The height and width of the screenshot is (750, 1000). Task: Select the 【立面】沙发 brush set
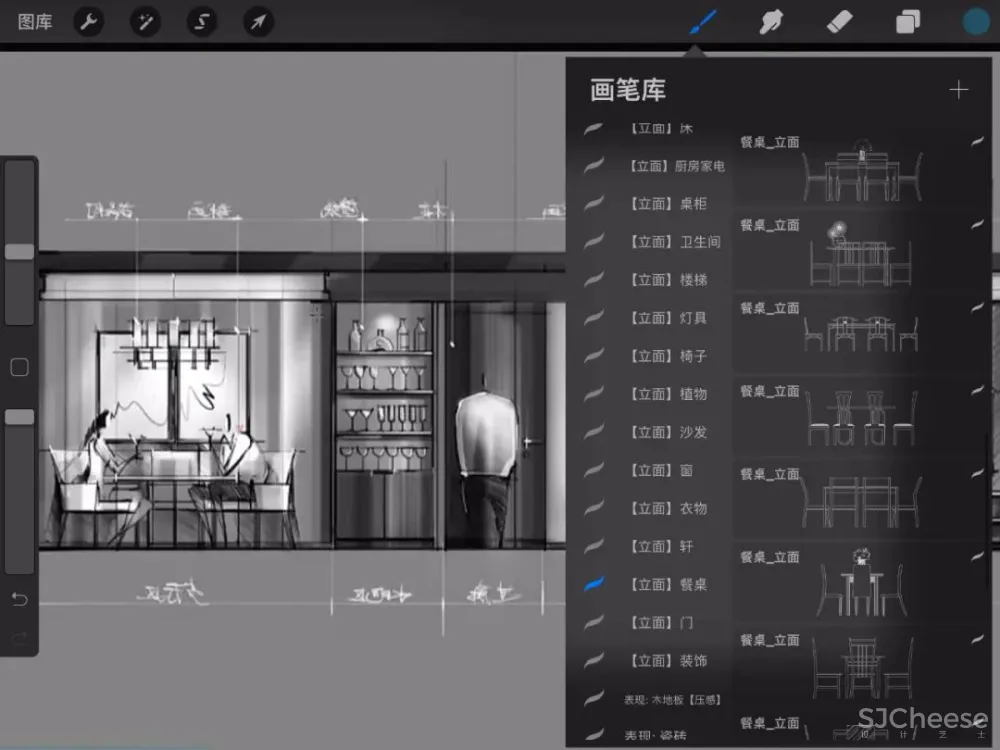668,432
